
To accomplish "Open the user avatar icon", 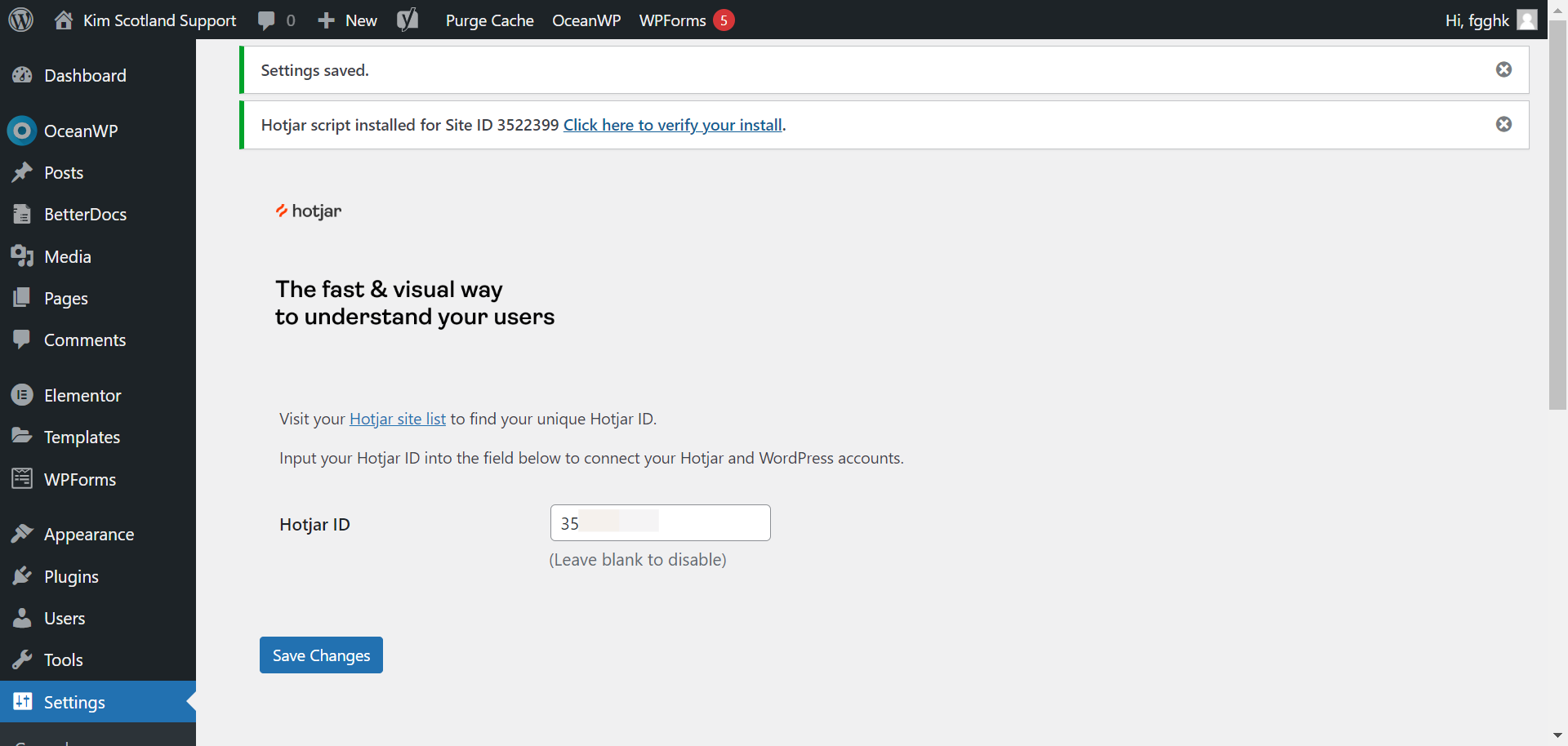I will coord(1527,20).
